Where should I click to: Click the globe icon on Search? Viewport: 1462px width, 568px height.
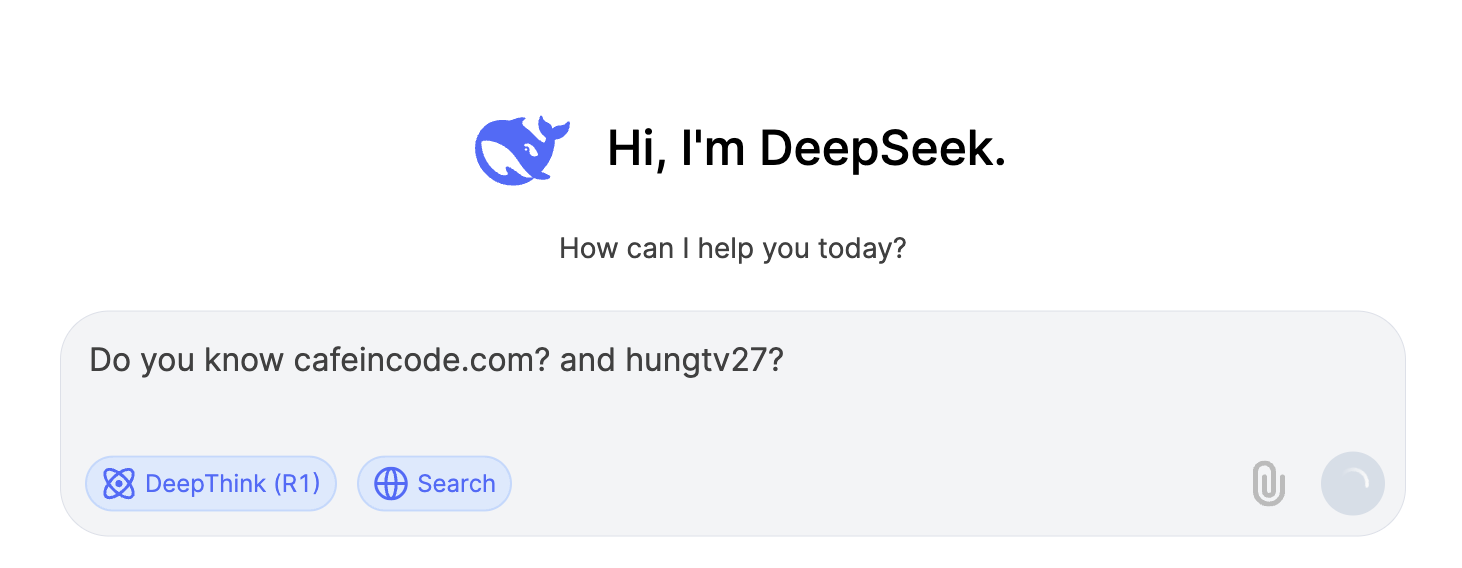[391, 484]
